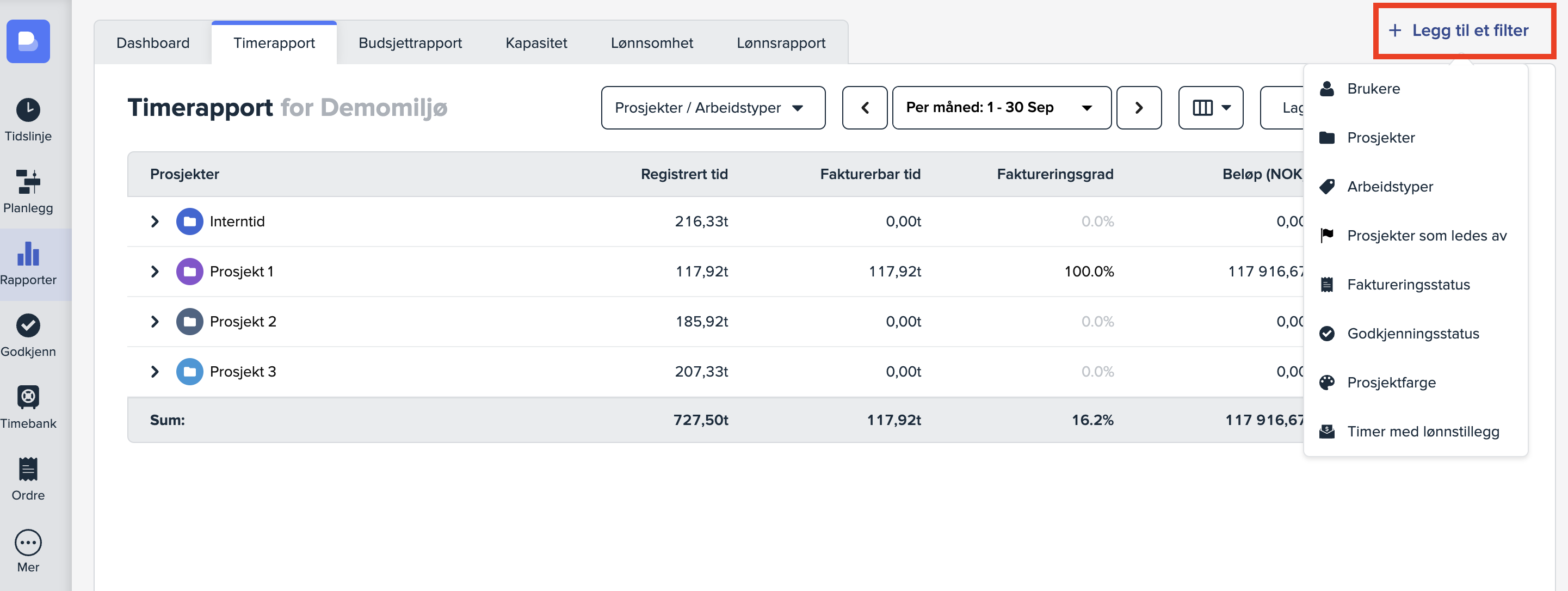The image size is (1568, 591).
Task: Expand the Interntid project row
Action: [155, 221]
